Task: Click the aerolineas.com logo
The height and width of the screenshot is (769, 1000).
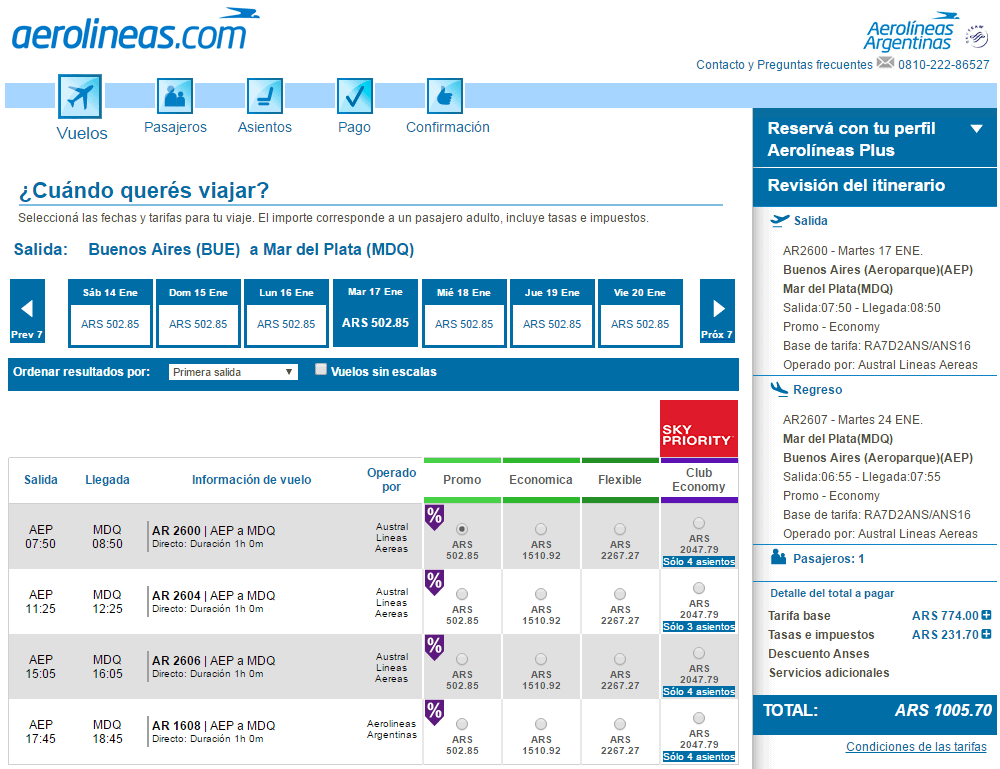Action: coord(135,29)
